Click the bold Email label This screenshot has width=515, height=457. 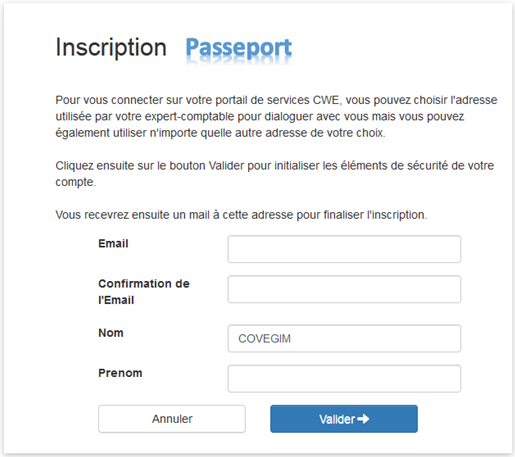[113, 243]
